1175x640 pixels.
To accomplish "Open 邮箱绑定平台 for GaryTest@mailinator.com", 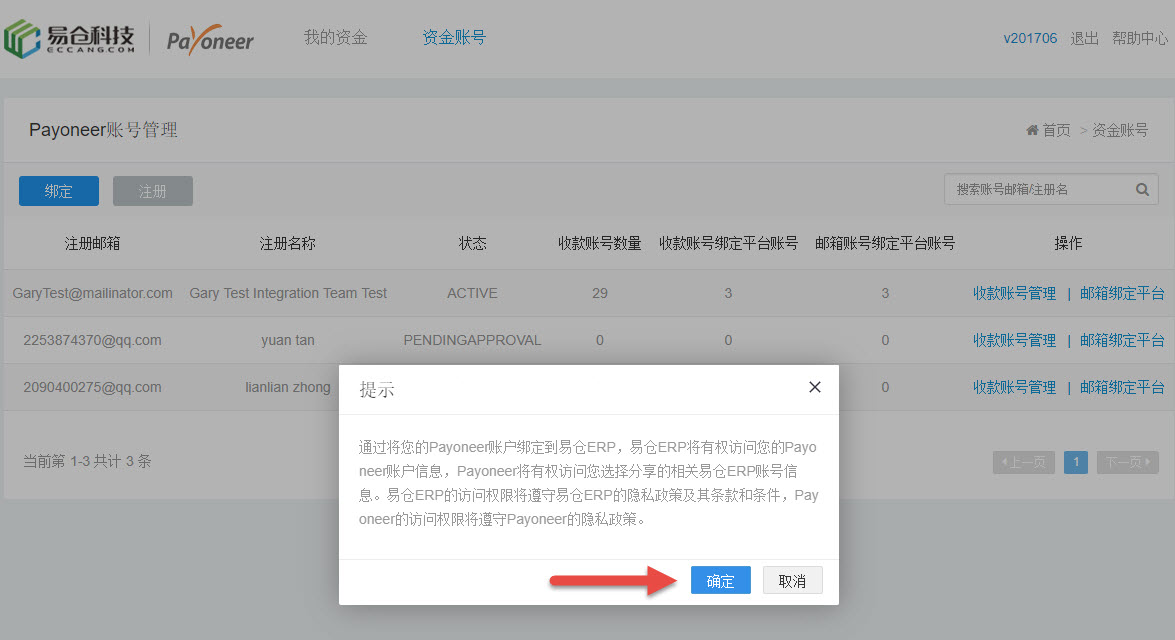I will pos(1122,293).
